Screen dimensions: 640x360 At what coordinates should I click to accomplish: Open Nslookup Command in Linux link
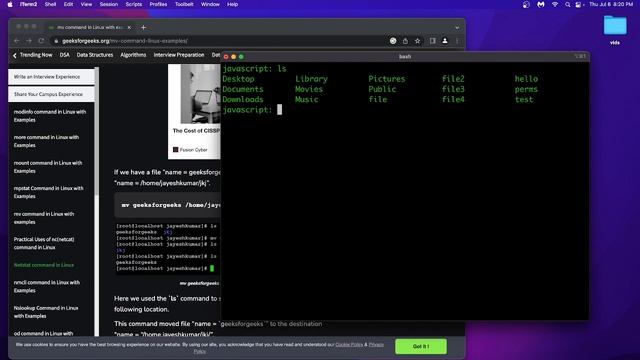coord(46,312)
